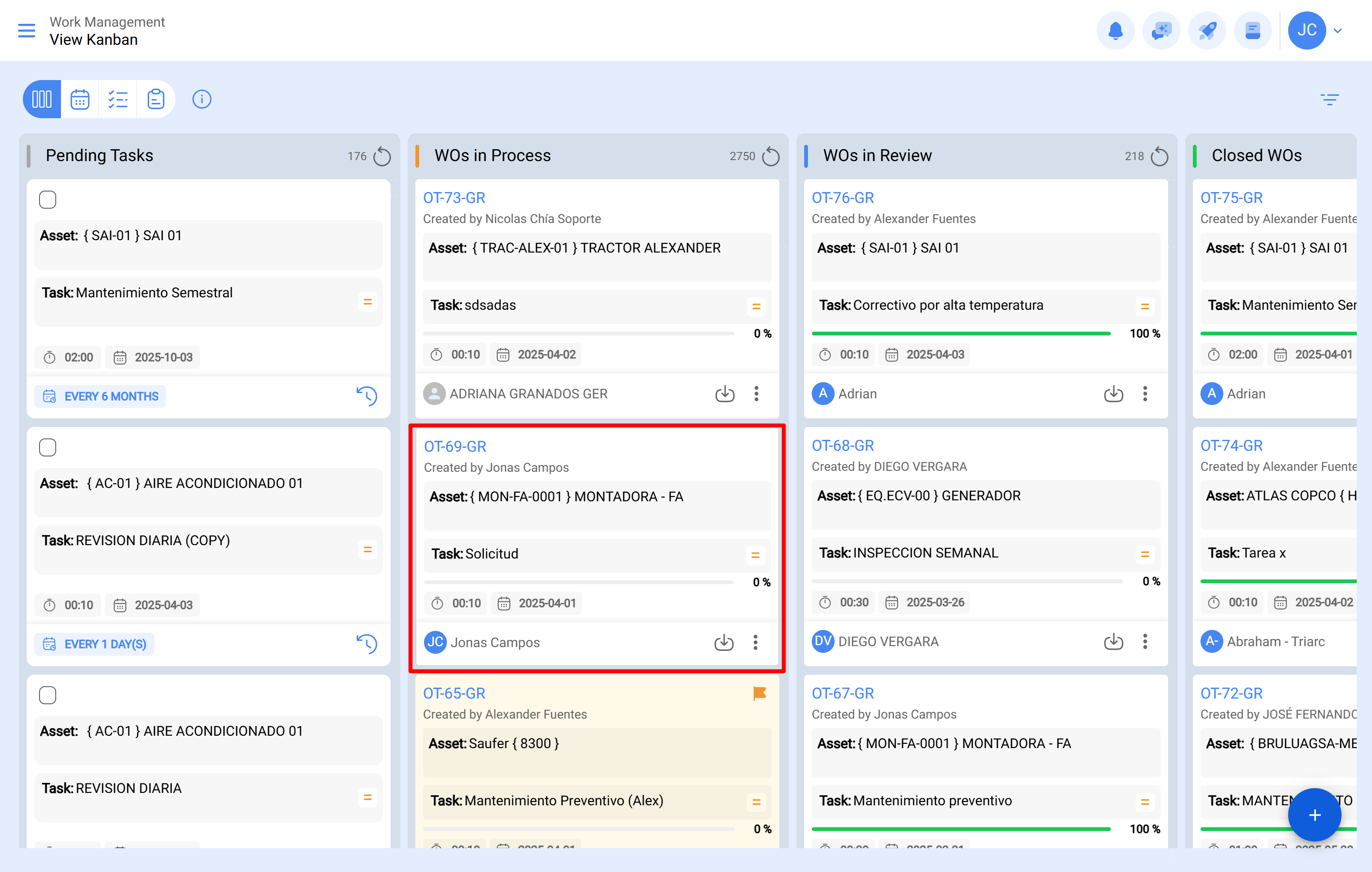
Task: Open the filter options icon
Action: click(x=1329, y=100)
